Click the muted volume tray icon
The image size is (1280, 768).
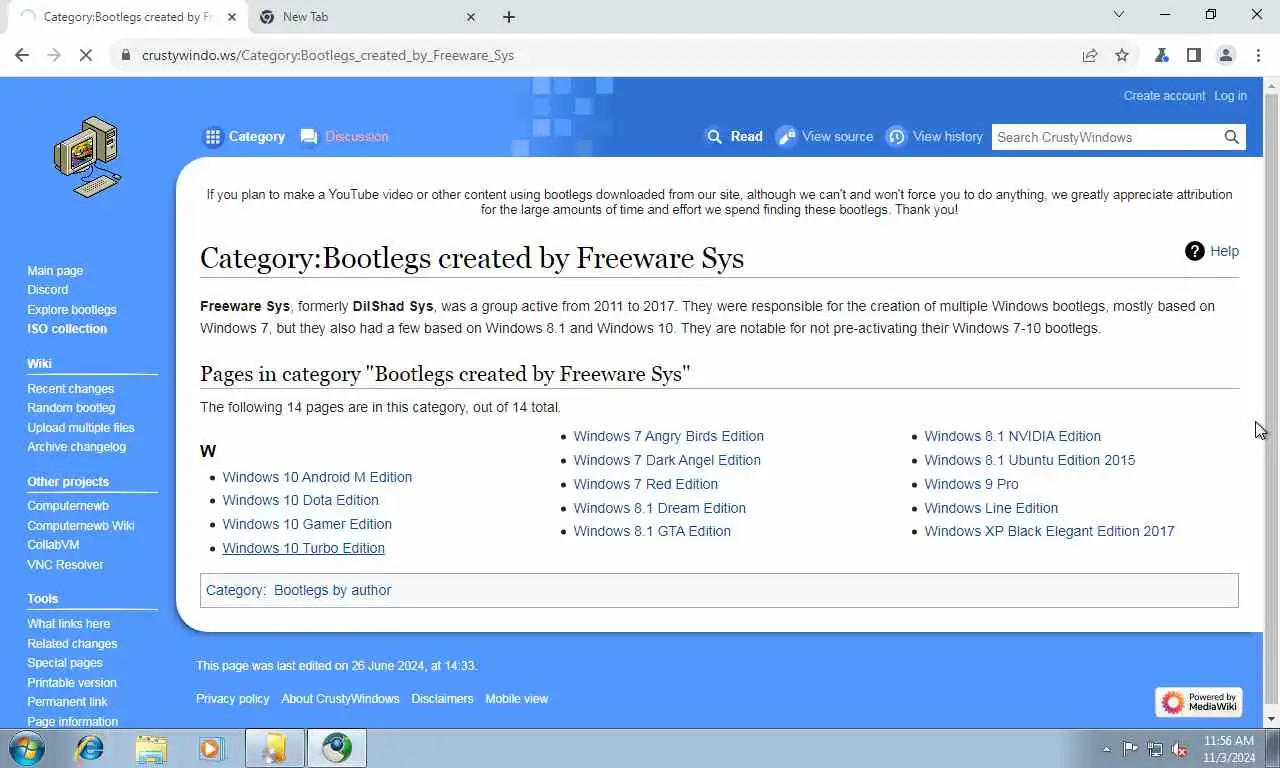(1180, 749)
